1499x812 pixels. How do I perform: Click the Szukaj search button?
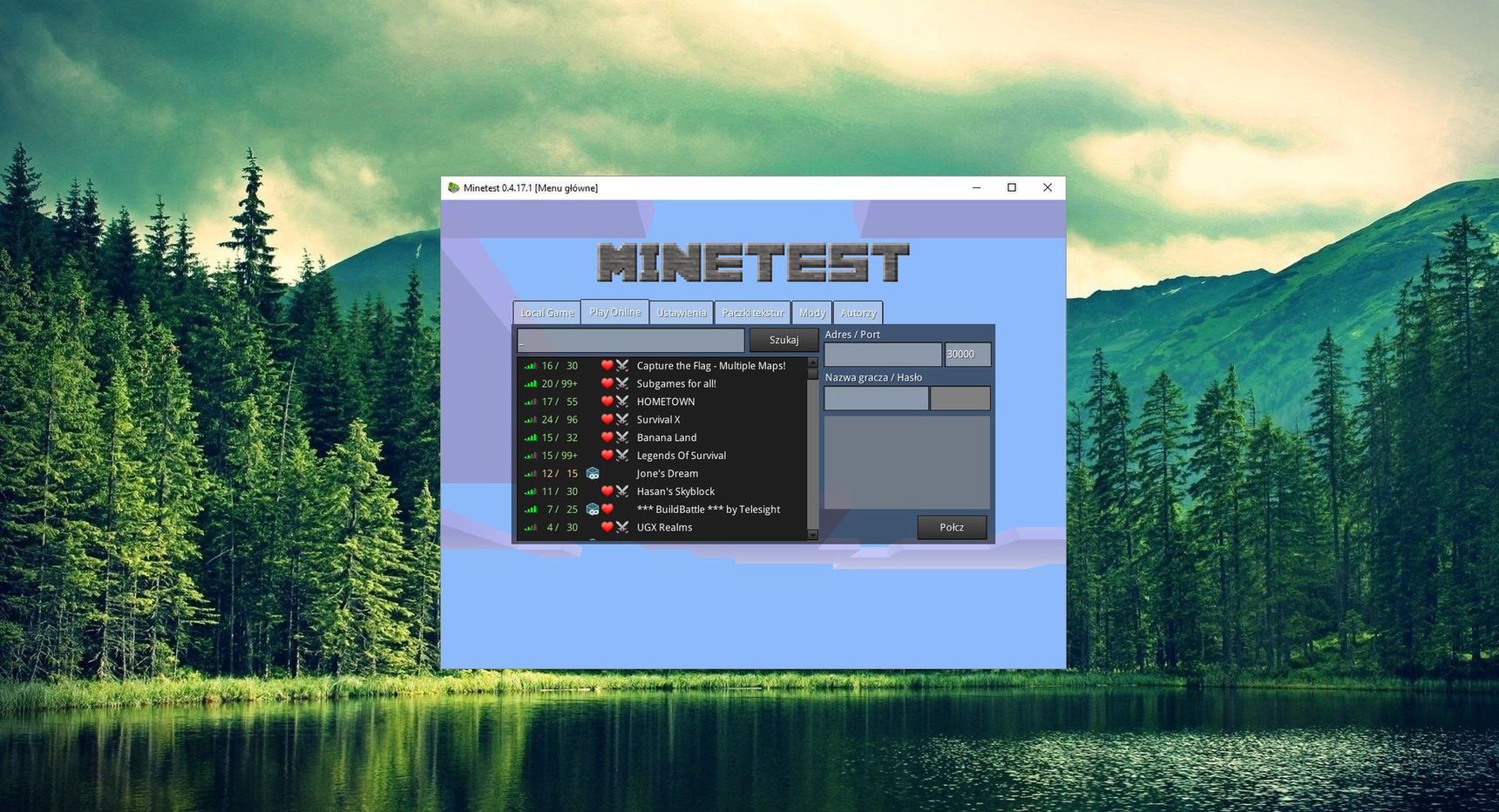pos(783,340)
